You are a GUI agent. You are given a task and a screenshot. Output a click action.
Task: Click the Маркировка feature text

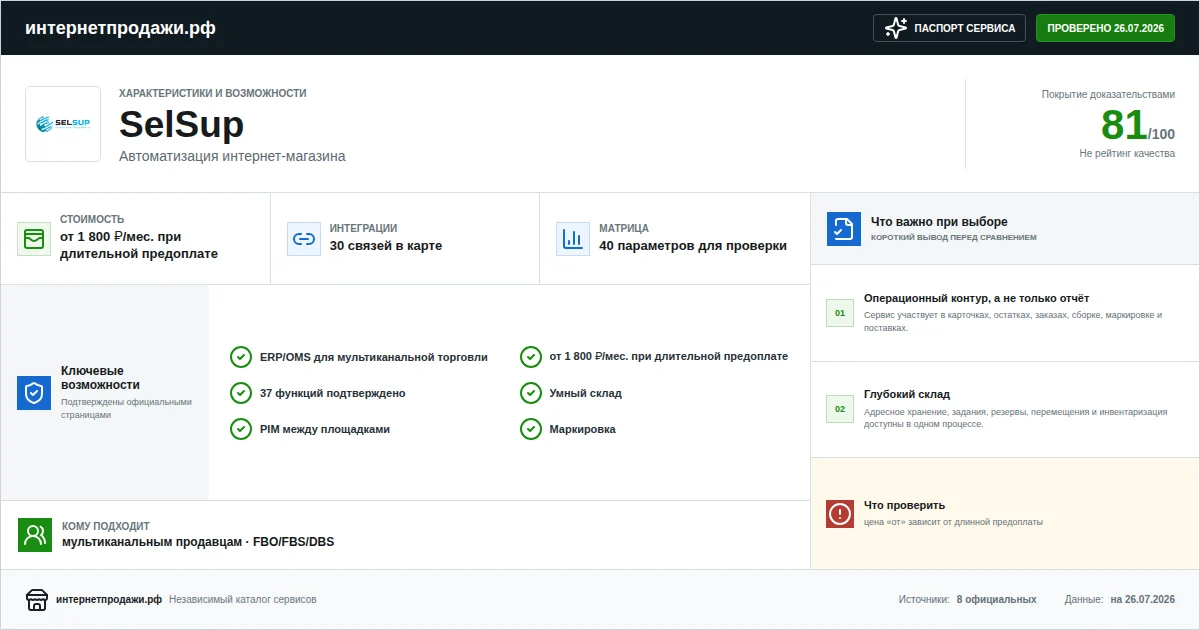click(x=583, y=429)
